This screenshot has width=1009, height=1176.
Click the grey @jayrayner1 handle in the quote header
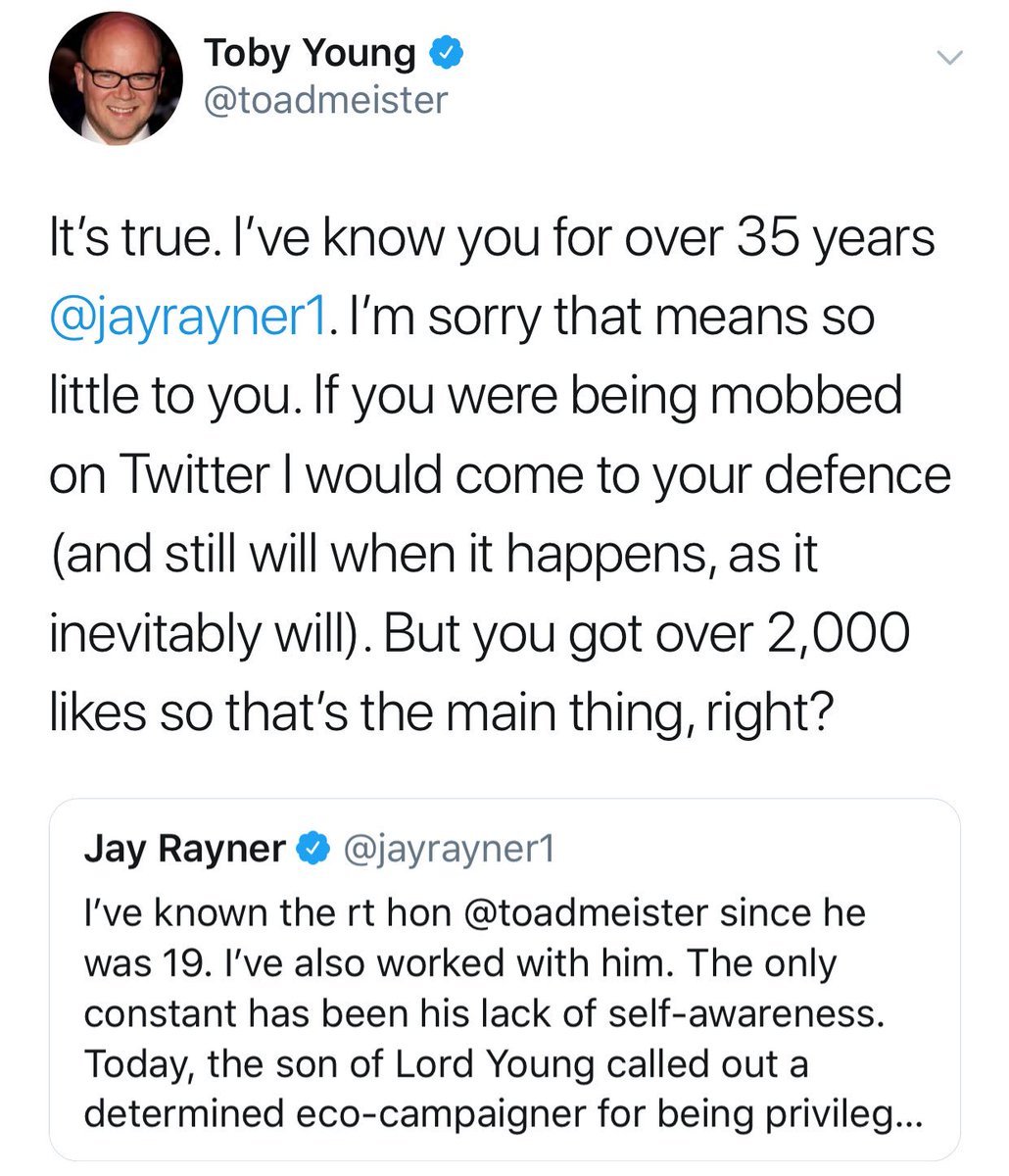point(446,849)
